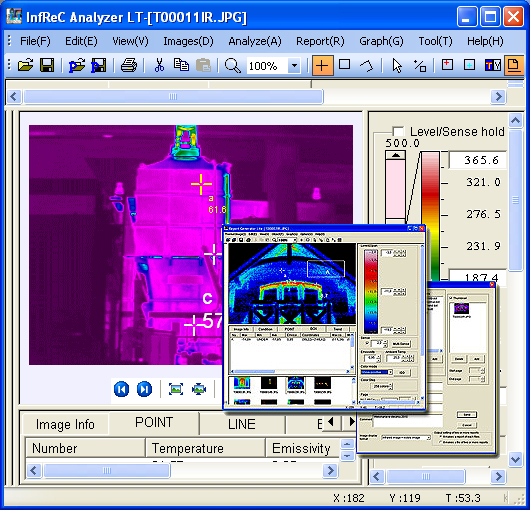Click the table's small down arrow button
The height and width of the screenshot is (510, 530).
(x=347, y=456)
